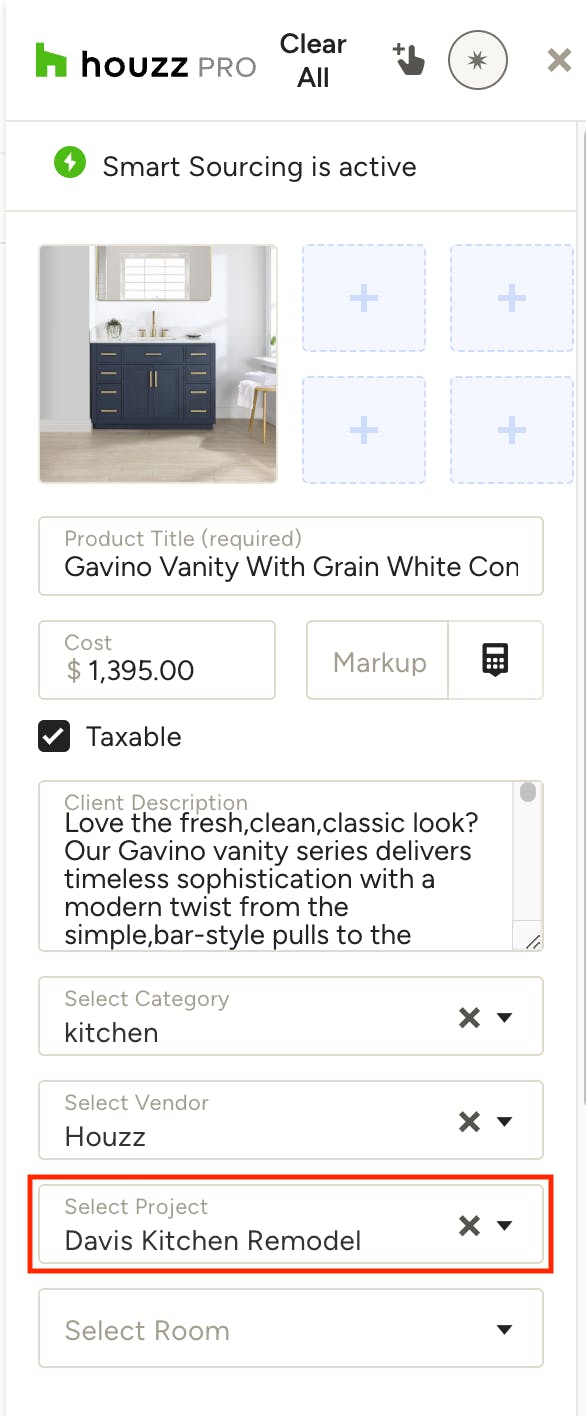
Task: Add an image in the bottom-right empty slot
Action: coord(512,430)
